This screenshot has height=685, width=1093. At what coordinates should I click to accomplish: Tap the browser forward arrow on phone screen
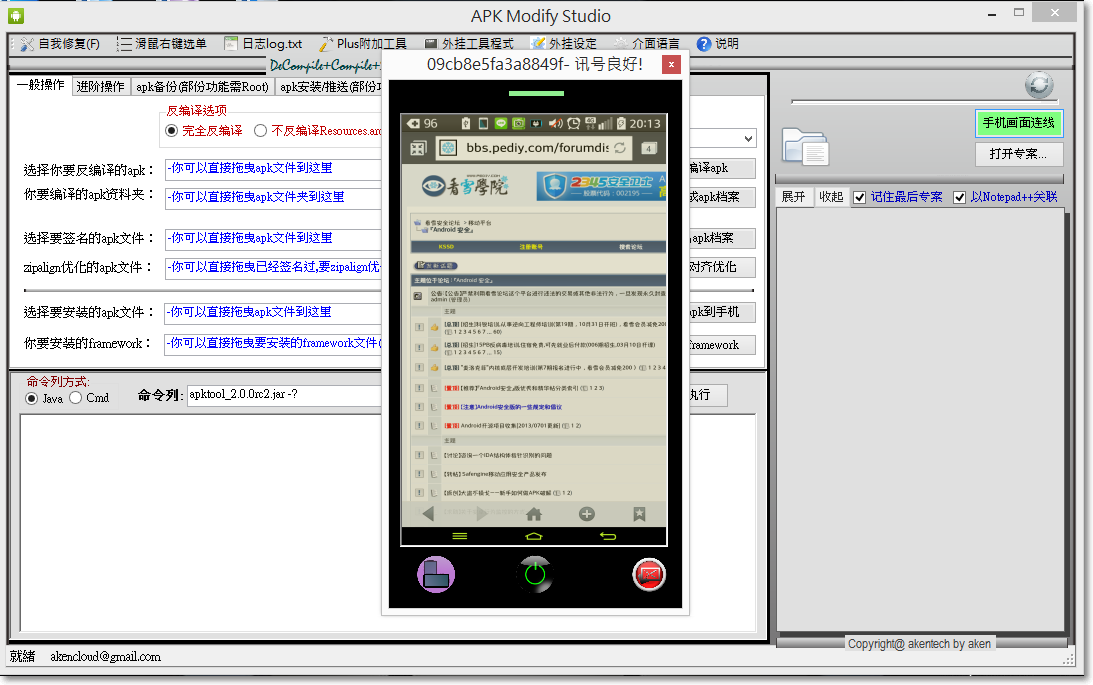coord(481,514)
